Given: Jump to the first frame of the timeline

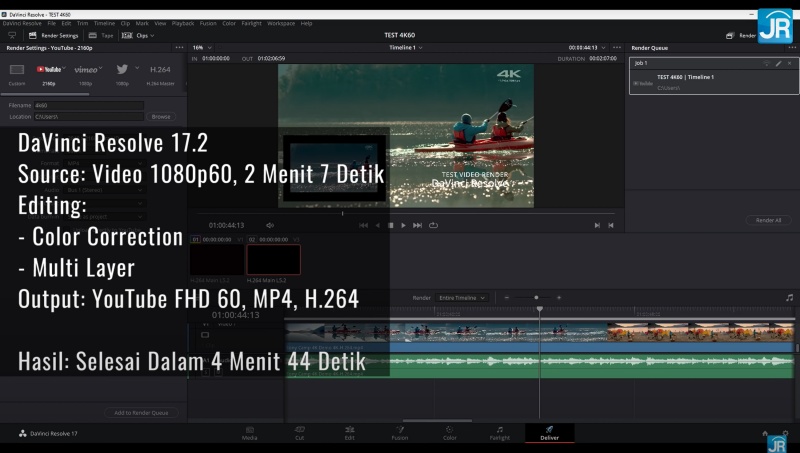Looking at the screenshot, I should 363,225.
